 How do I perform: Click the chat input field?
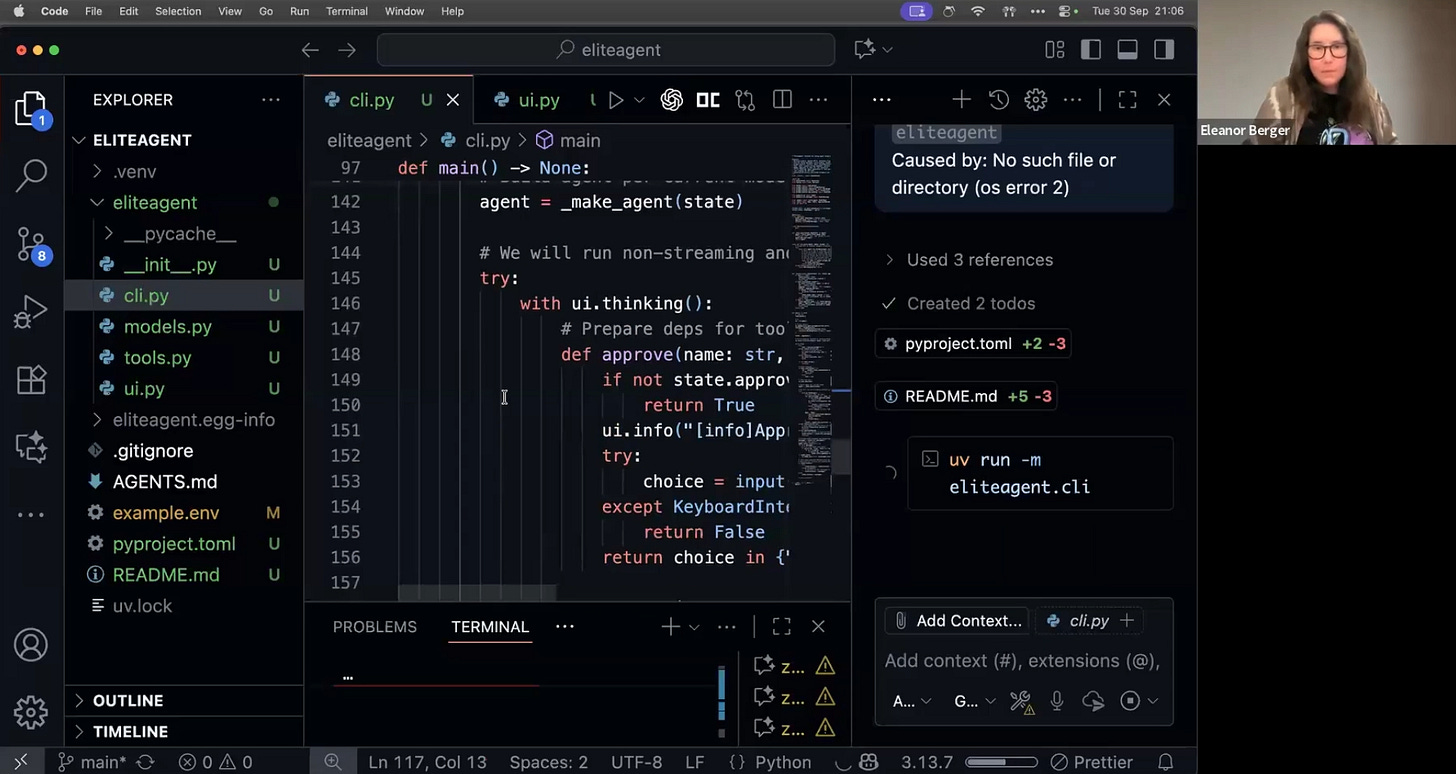pos(1022,661)
